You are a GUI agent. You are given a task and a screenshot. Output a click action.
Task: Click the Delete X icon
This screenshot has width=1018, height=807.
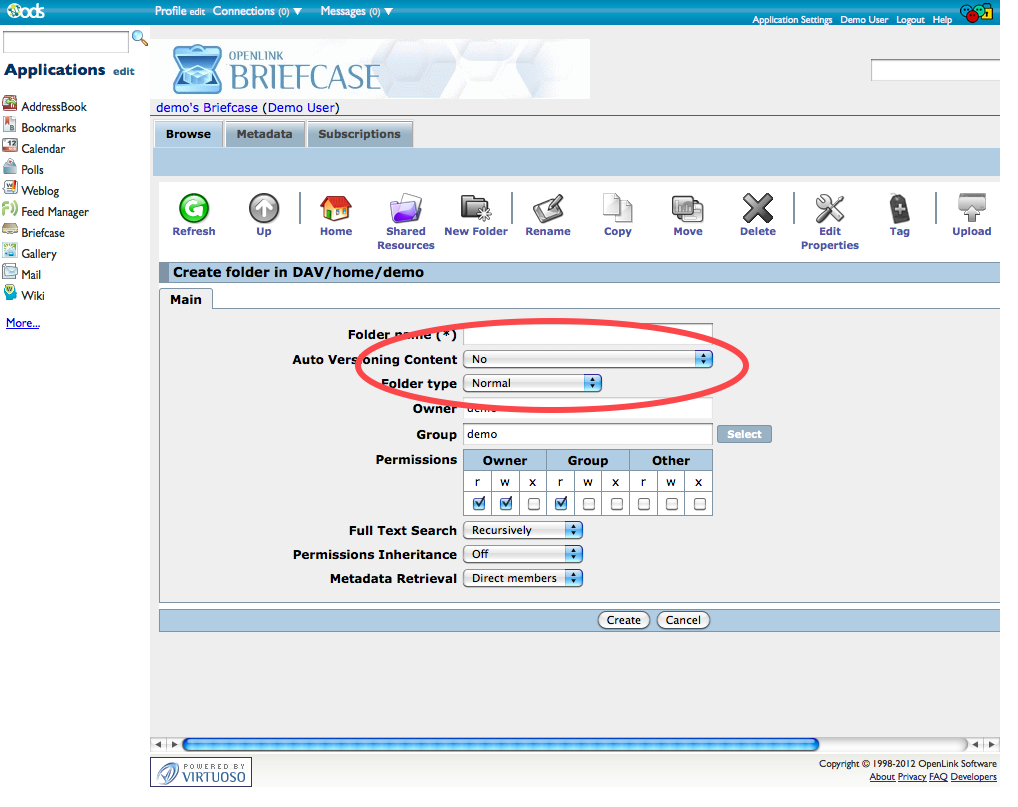click(757, 209)
